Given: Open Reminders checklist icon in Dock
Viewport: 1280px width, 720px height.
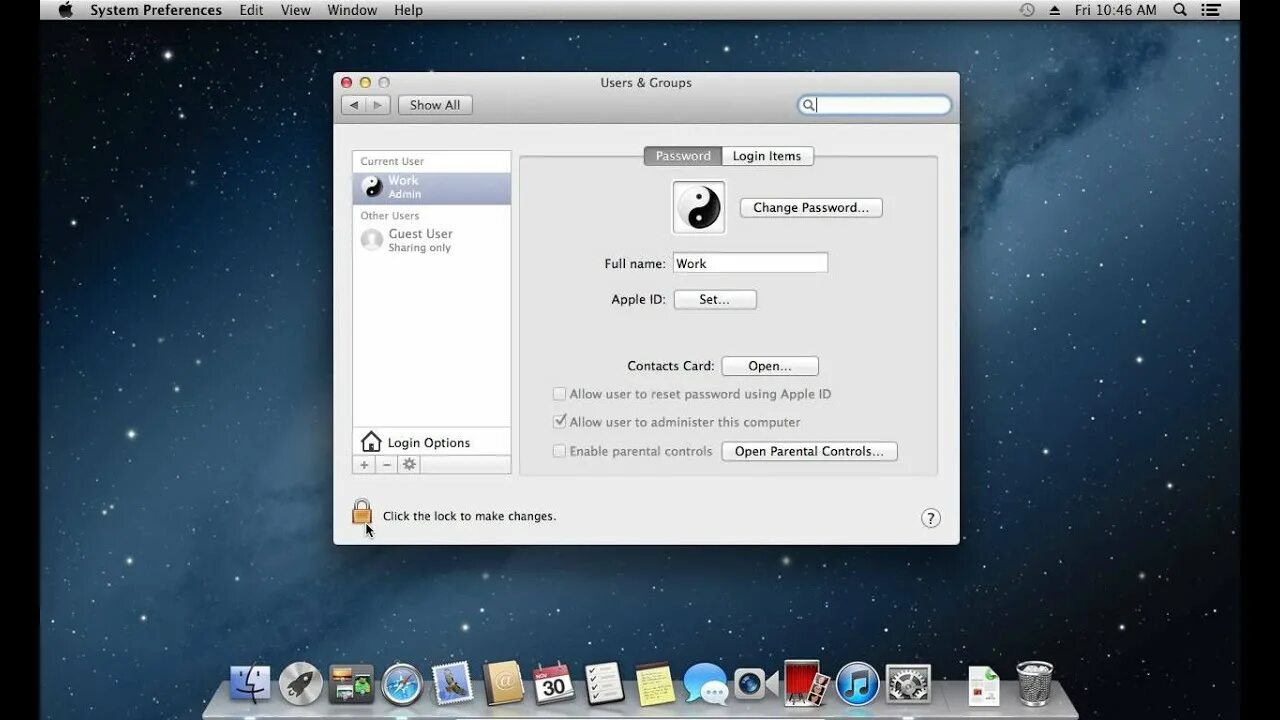Looking at the screenshot, I should click(604, 684).
